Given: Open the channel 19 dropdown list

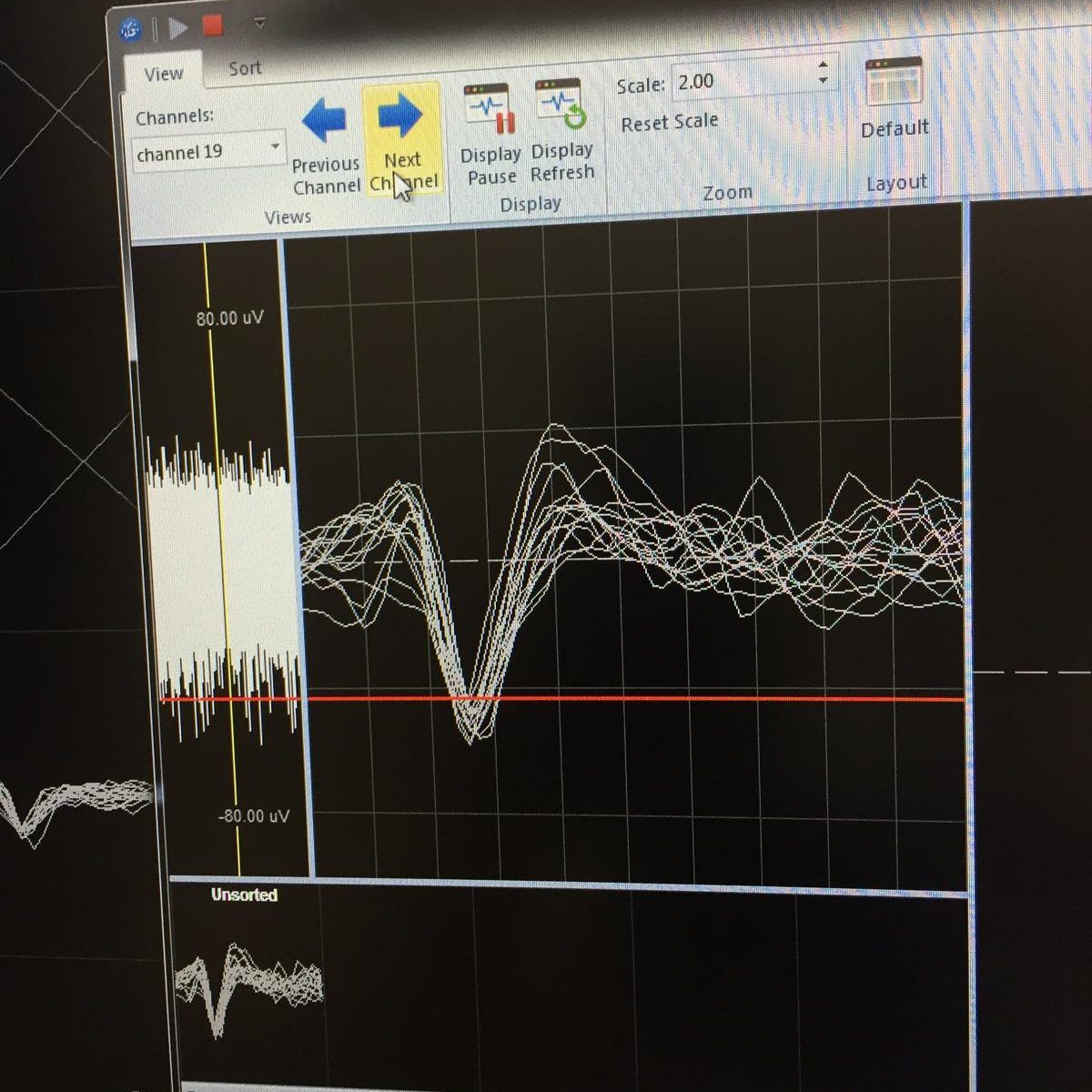Looking at the screenshot, I should click(275, 147).
